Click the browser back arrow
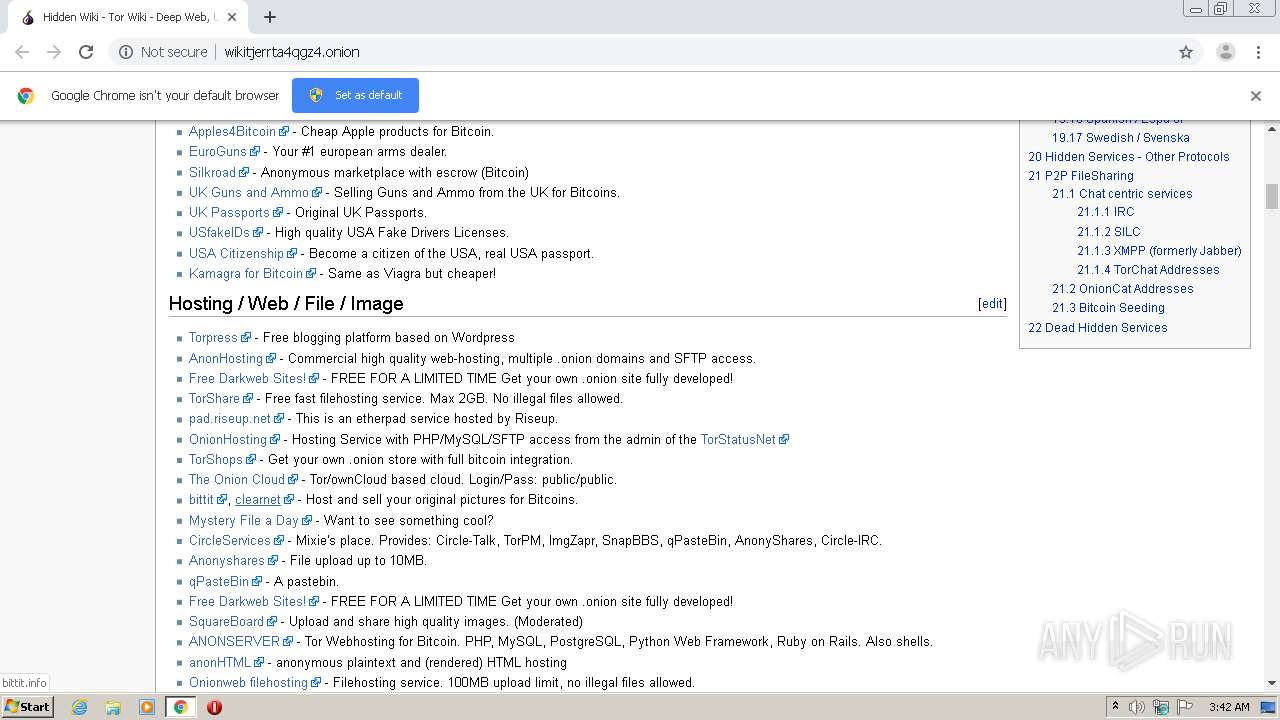The image size is (1280, 720). click(22, 52)
